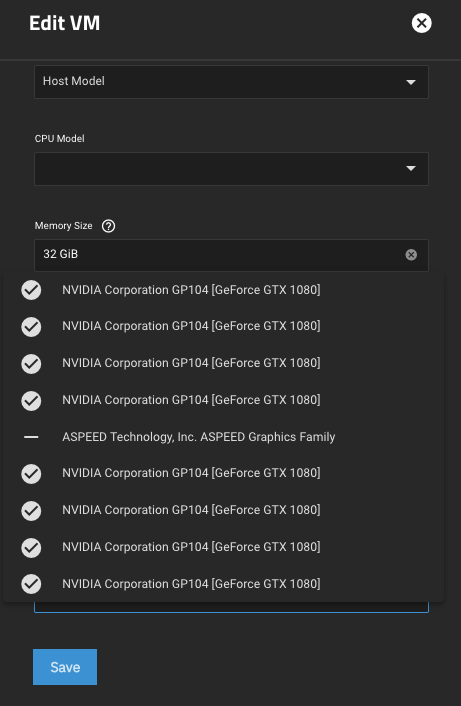Click the dash icon beside ASPEED Graphics

31,437
